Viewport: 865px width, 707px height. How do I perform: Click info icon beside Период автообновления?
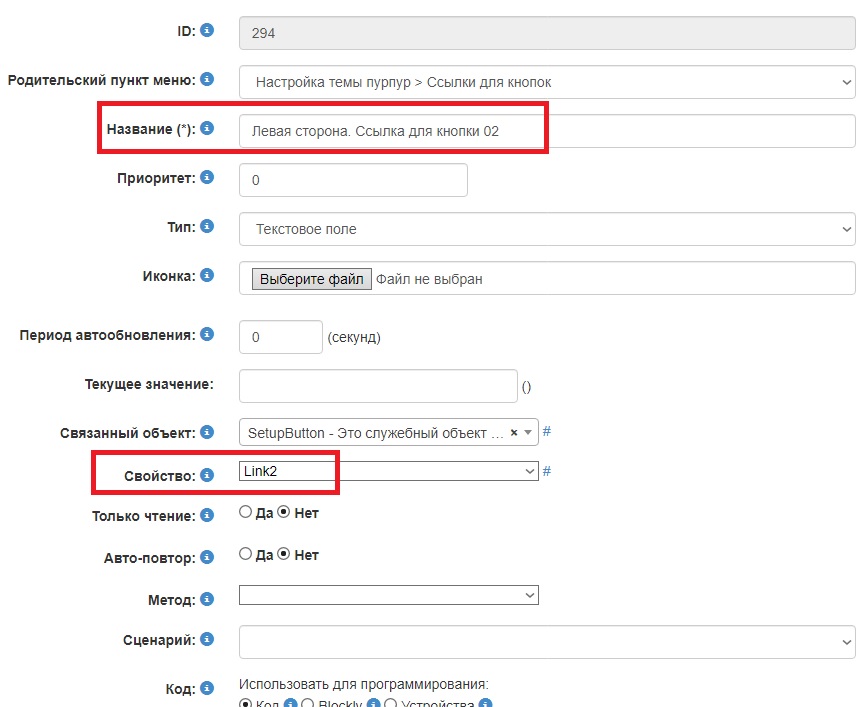(207, 334)
